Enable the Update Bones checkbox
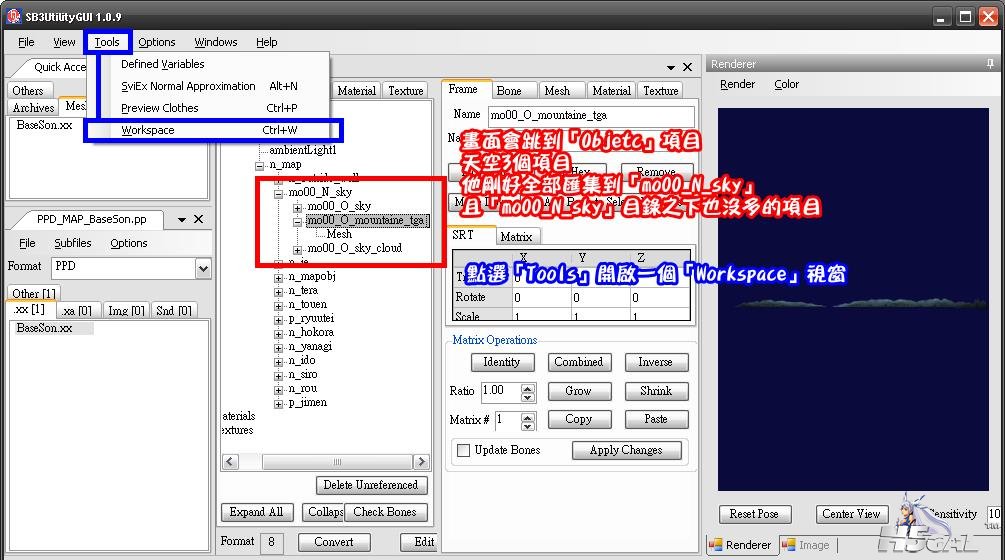This screenshot has width=1005, height=560. tap(463, 451)
